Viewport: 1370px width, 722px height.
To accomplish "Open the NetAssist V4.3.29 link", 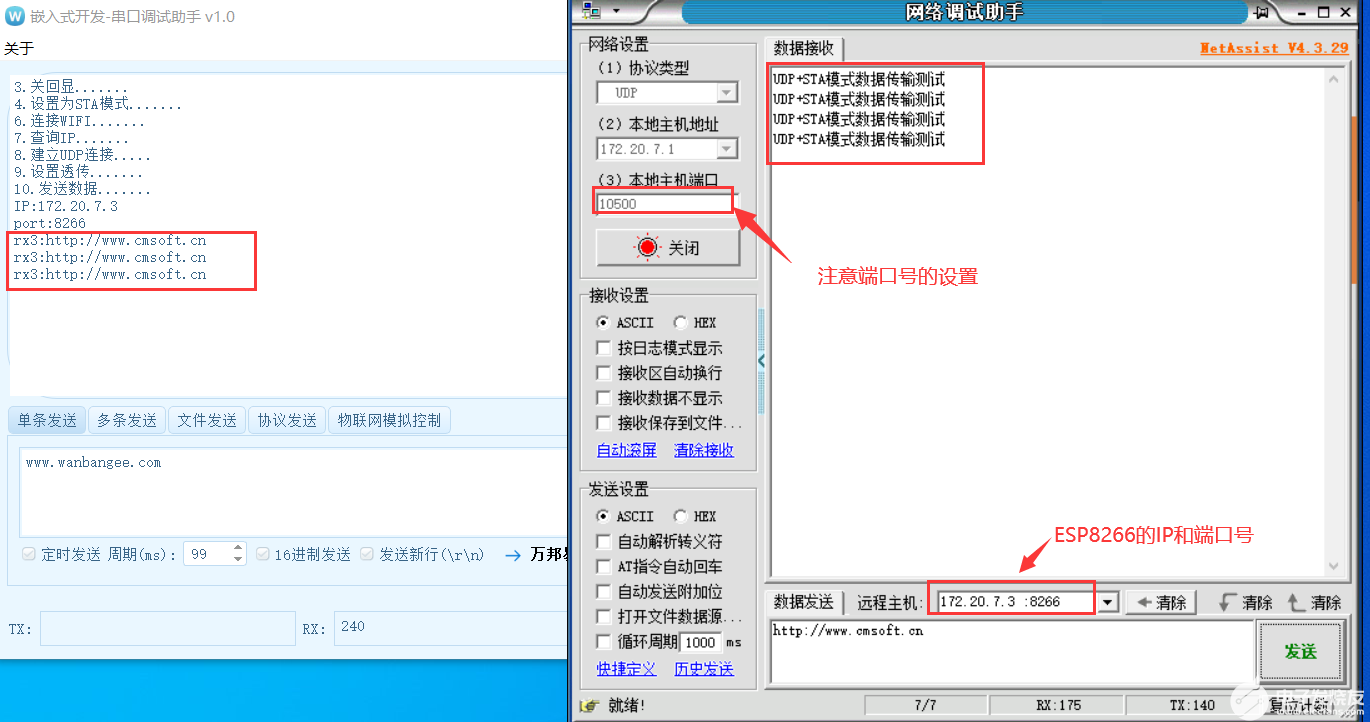I will click(x=1274, y=47).
